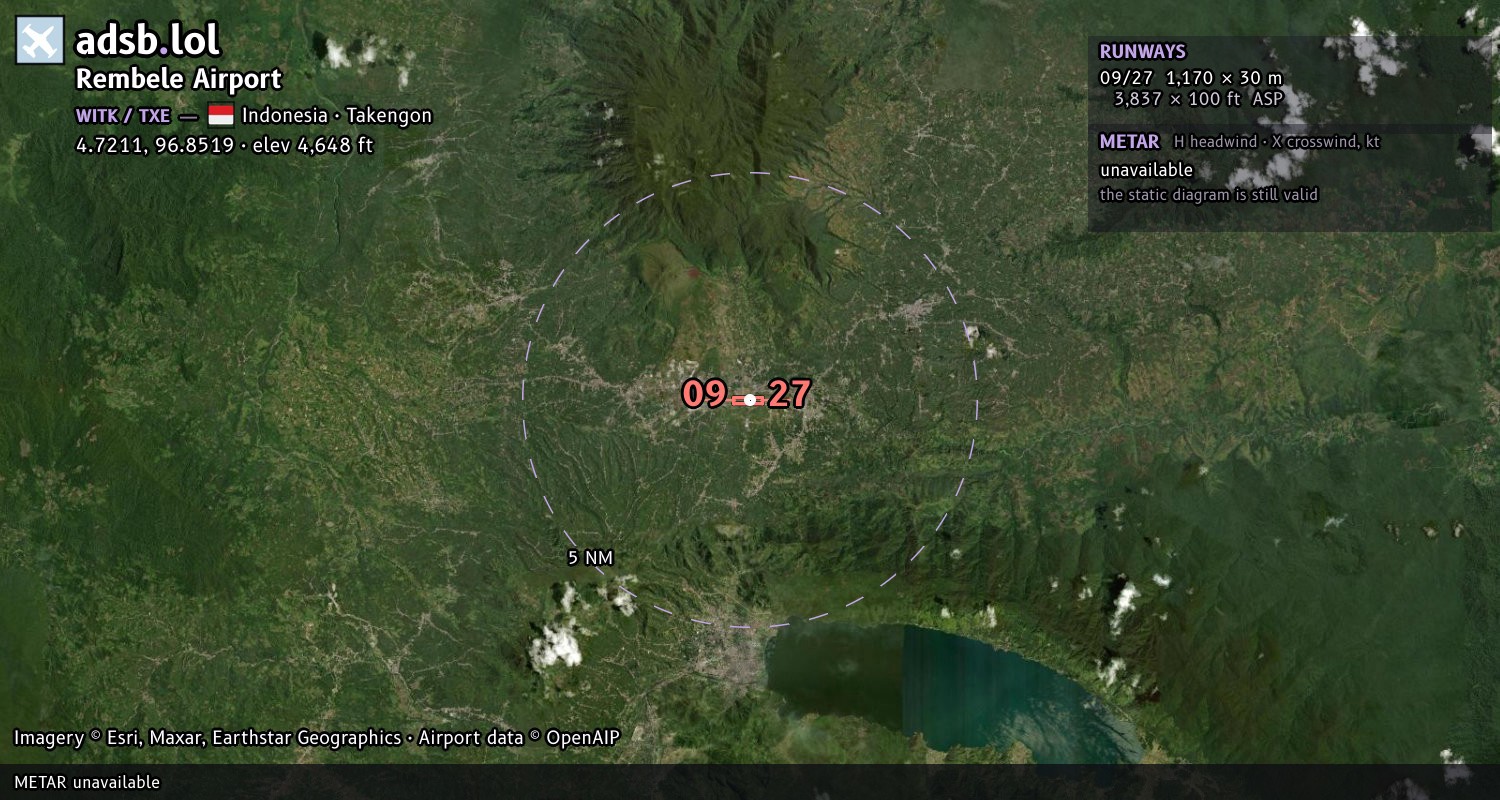Image resolution: width=1500 pixels, height=800 pixels.
Task: Click the WITK / TXE airport code
Action: (x=123, y=116)
